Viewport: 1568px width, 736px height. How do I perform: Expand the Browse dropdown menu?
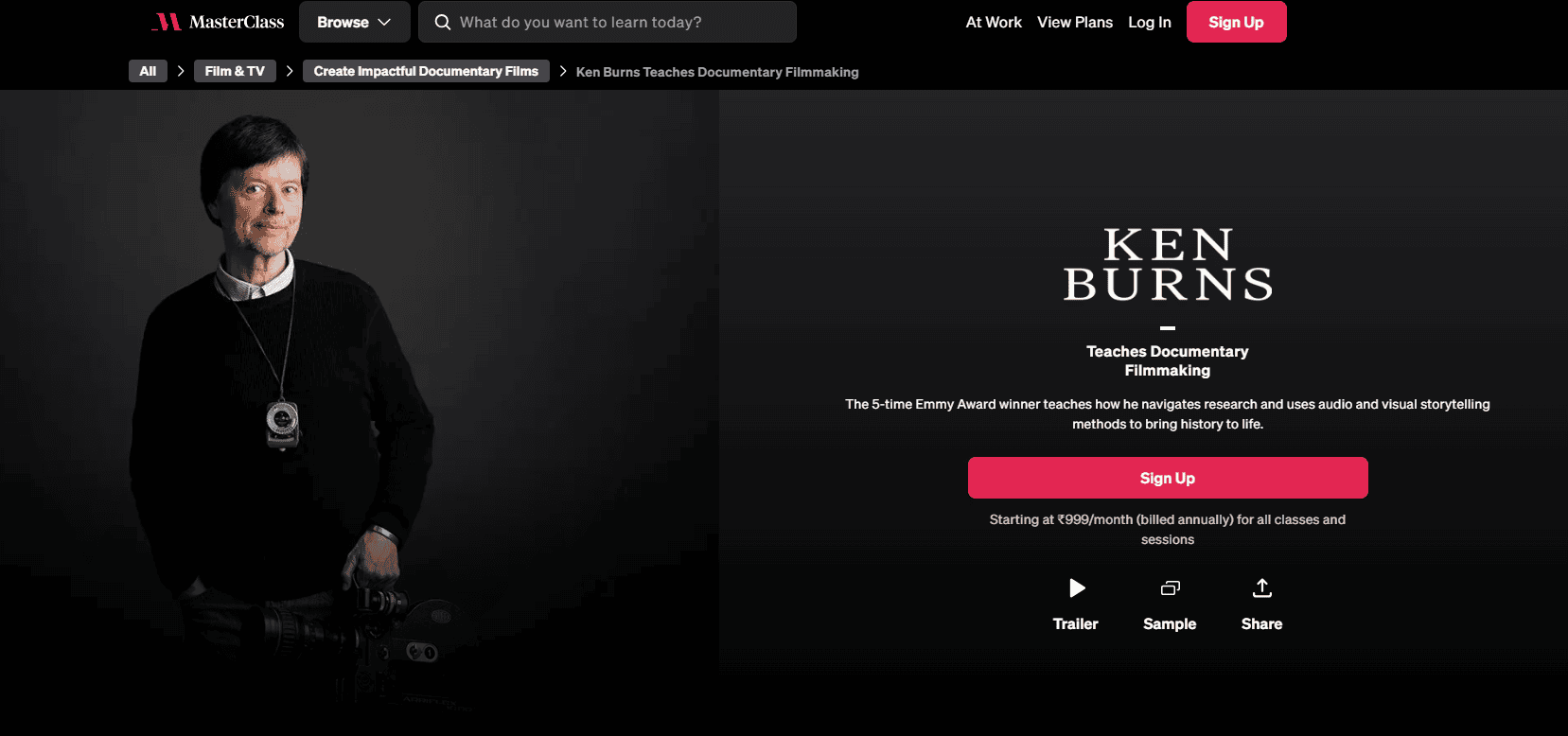[355, 22]
